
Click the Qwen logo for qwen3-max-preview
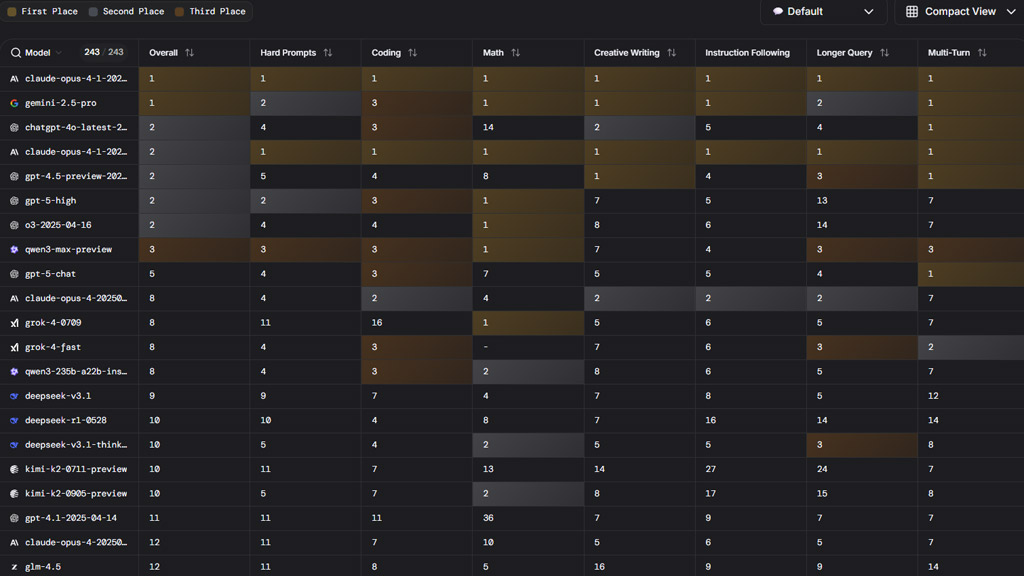(x=14, y=249)
